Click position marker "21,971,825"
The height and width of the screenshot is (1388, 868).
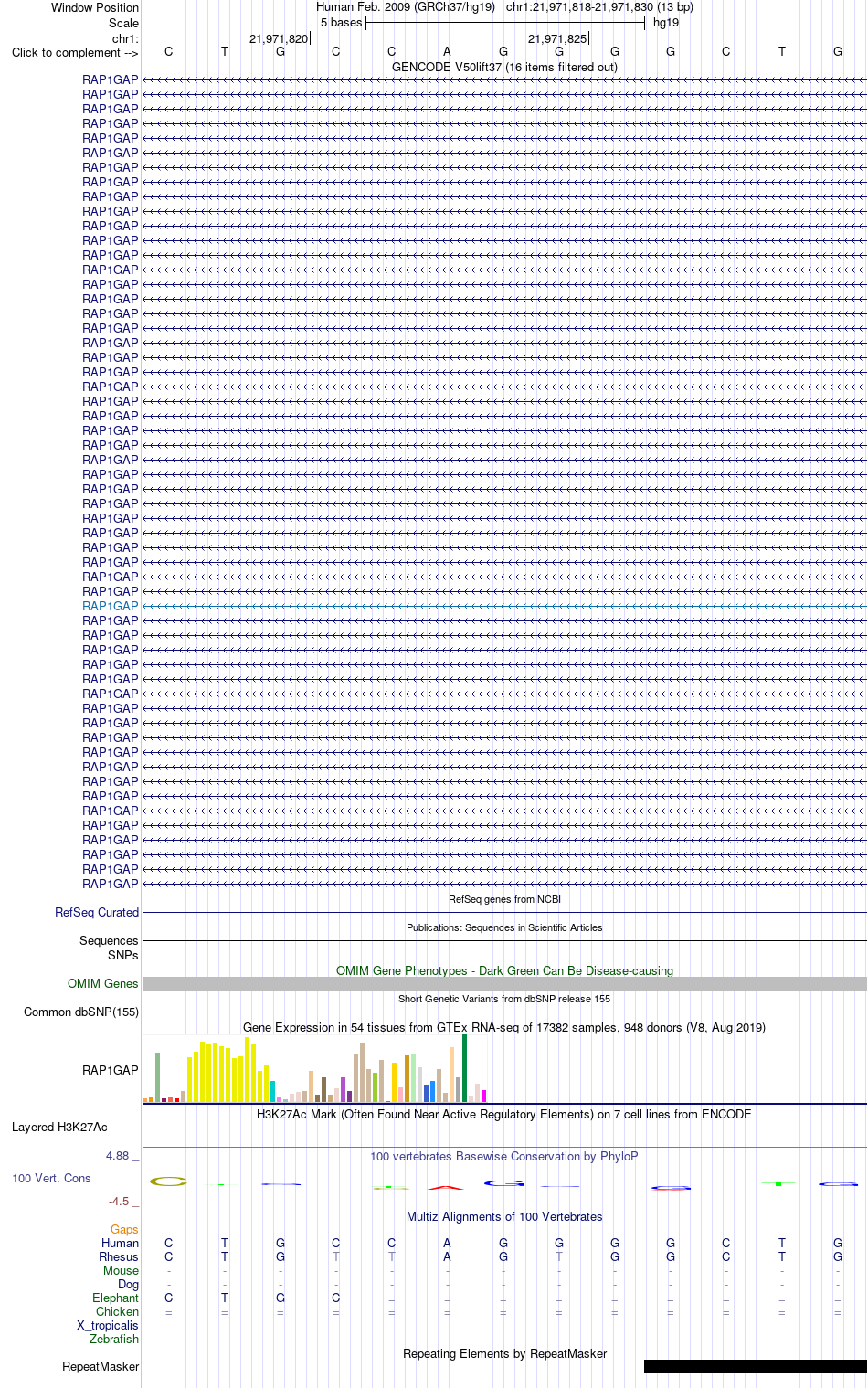pos(557,38)
